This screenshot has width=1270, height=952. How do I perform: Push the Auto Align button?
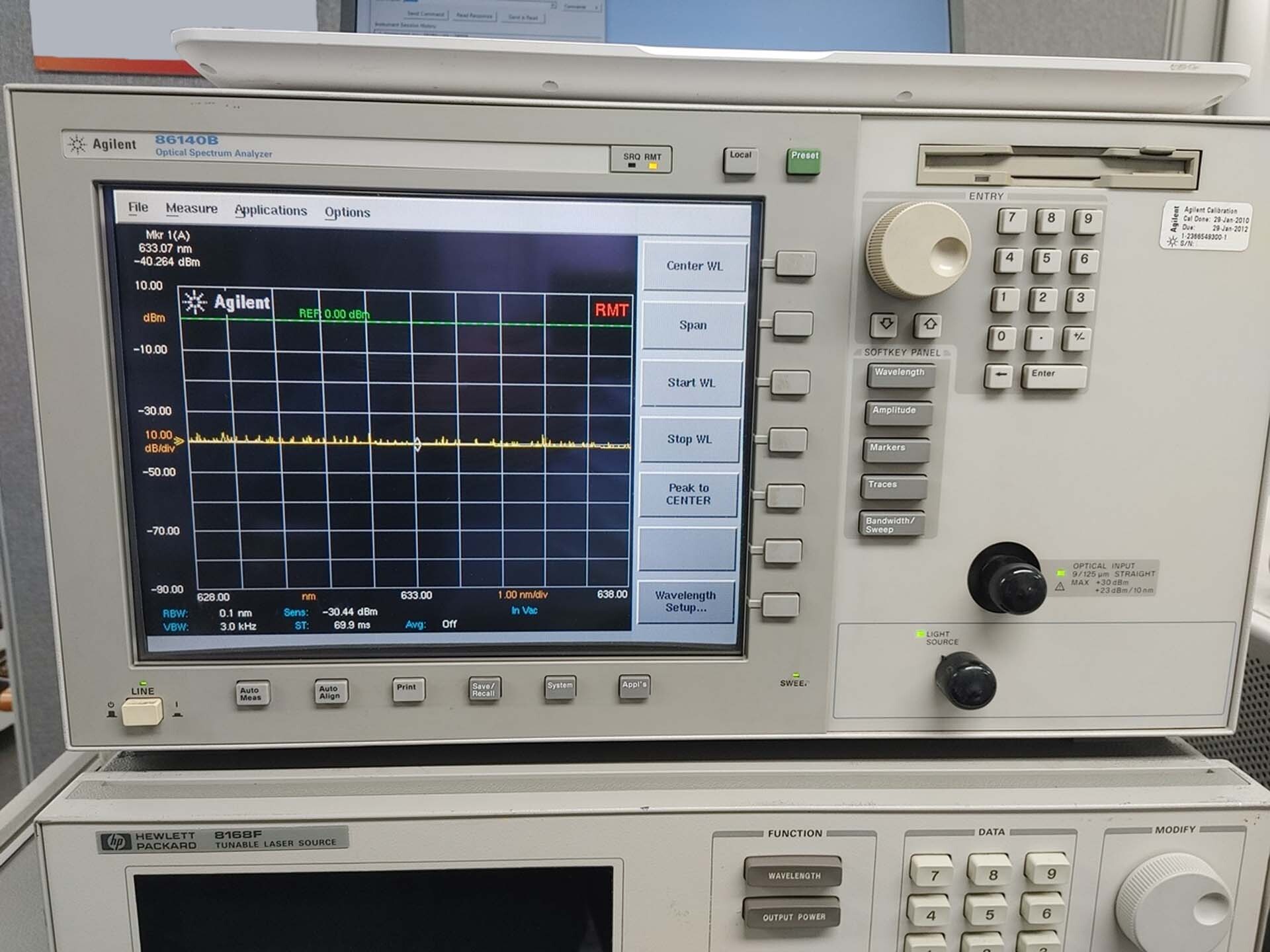tap(330, 693)
